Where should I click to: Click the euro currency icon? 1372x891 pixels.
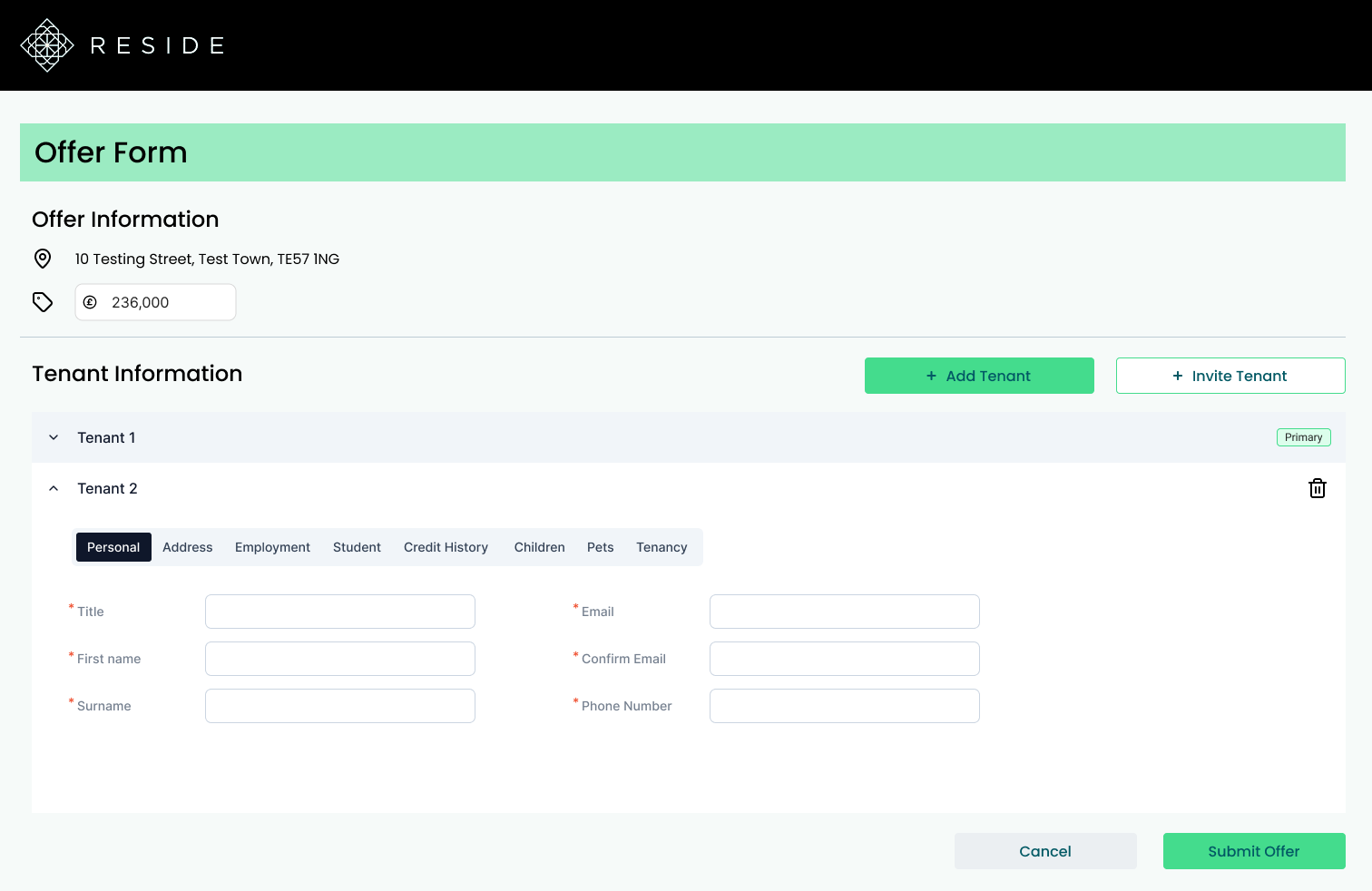(x=90, y=302)
